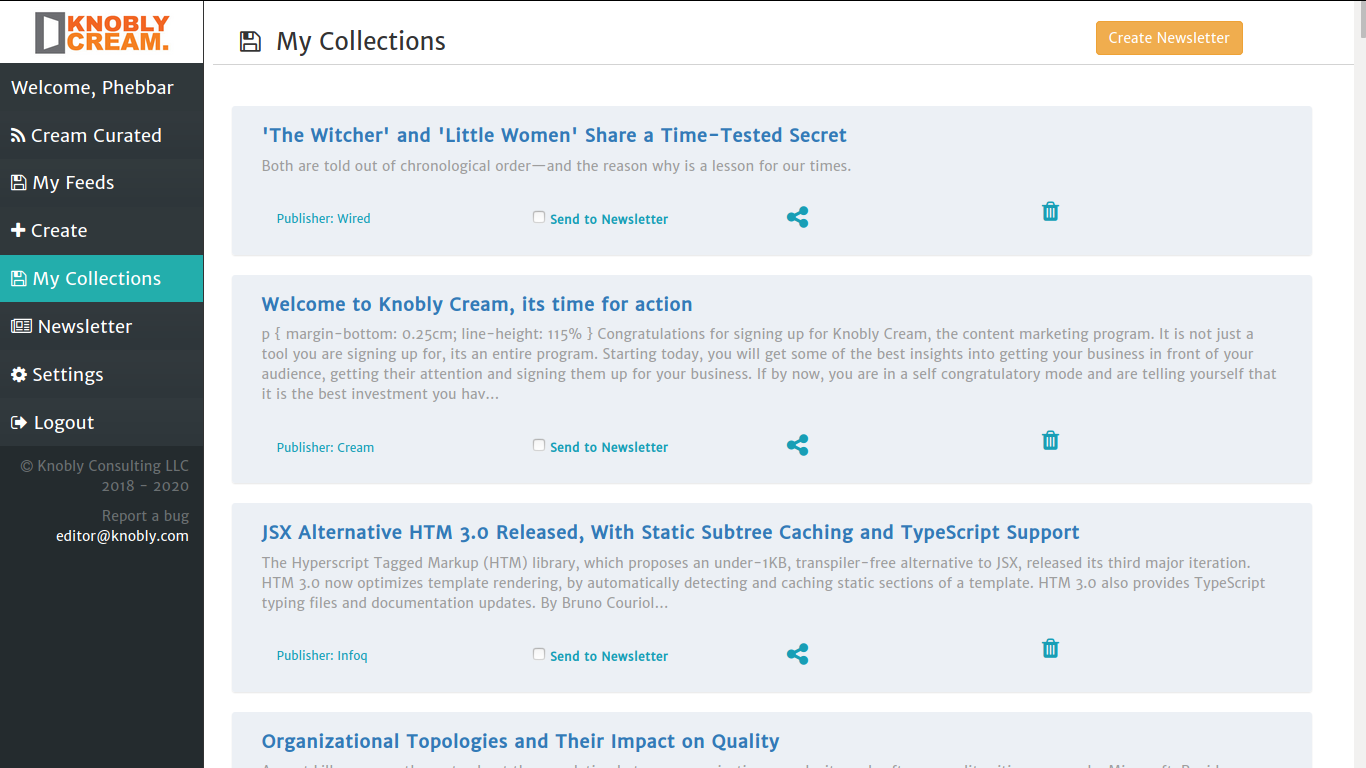Click the Witcher article summary text

click(x=556, y=166)
